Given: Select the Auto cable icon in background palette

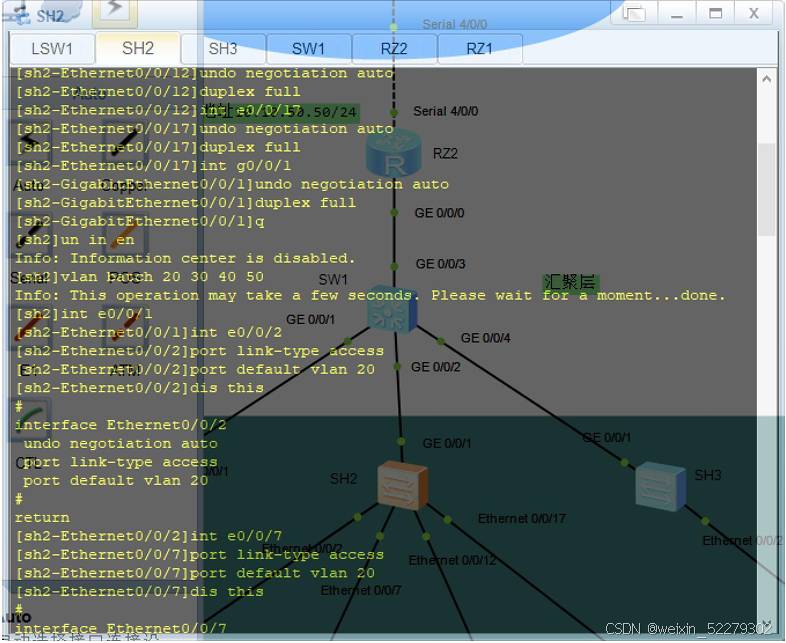Looking at the screenshot, I should coord(30,144).
